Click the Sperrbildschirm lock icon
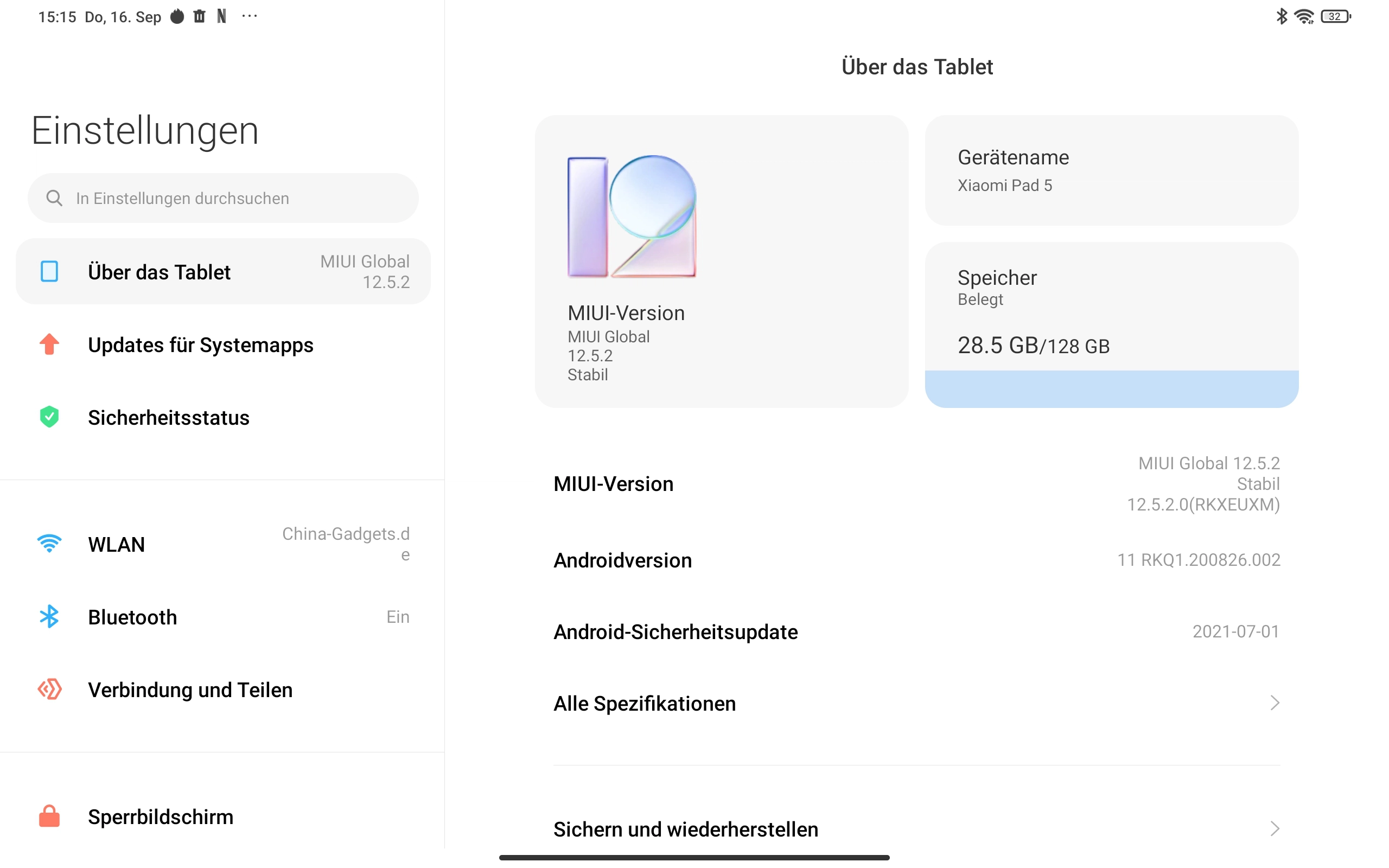The height and width of the screenshot is (868, 1389). point(49,816)
